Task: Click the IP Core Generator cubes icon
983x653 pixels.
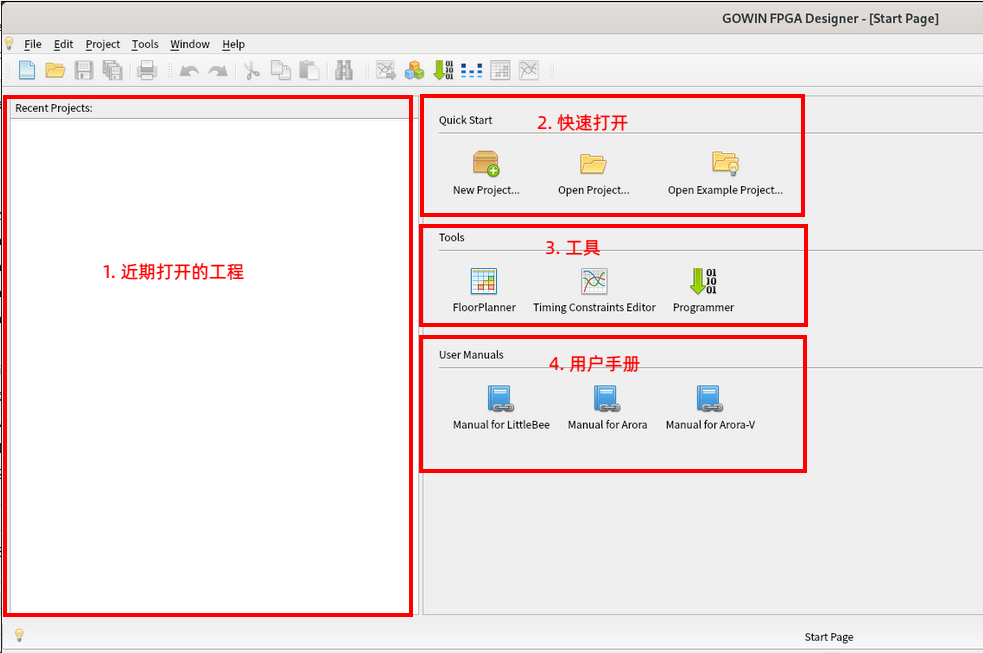Action: pyautogui.click(x=414, y=70)
